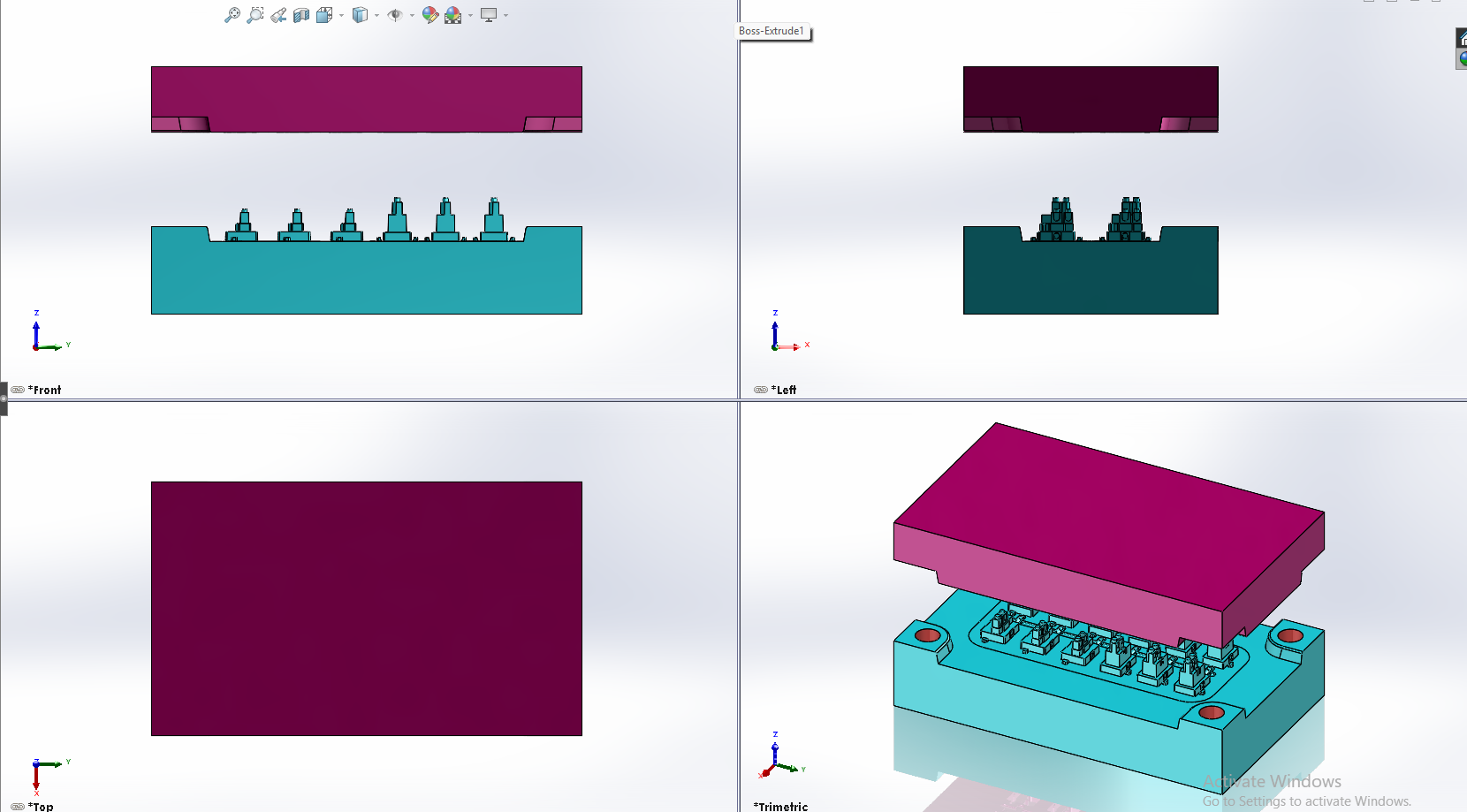Click the Display Style cube icon
This screenshot has height=812, width=1467.
pos(360,15)
